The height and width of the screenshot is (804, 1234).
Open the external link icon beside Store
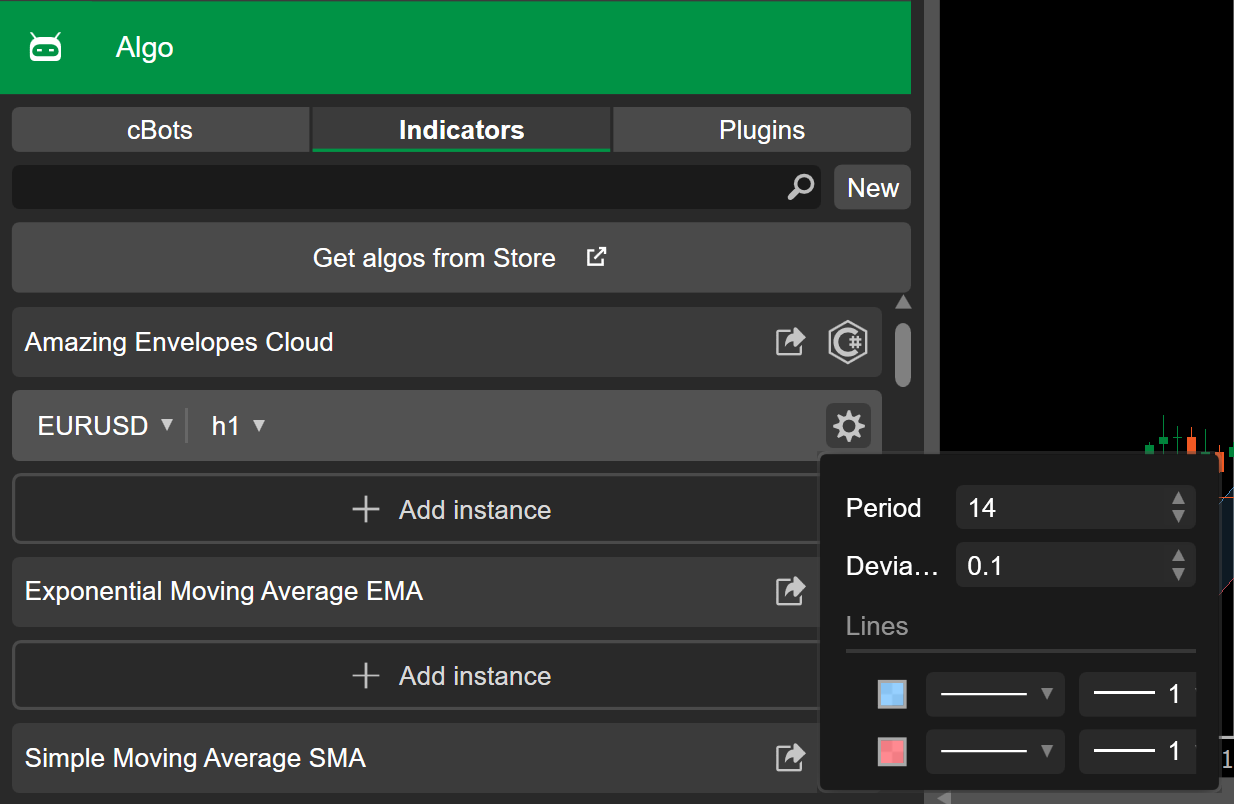(596, 257)
